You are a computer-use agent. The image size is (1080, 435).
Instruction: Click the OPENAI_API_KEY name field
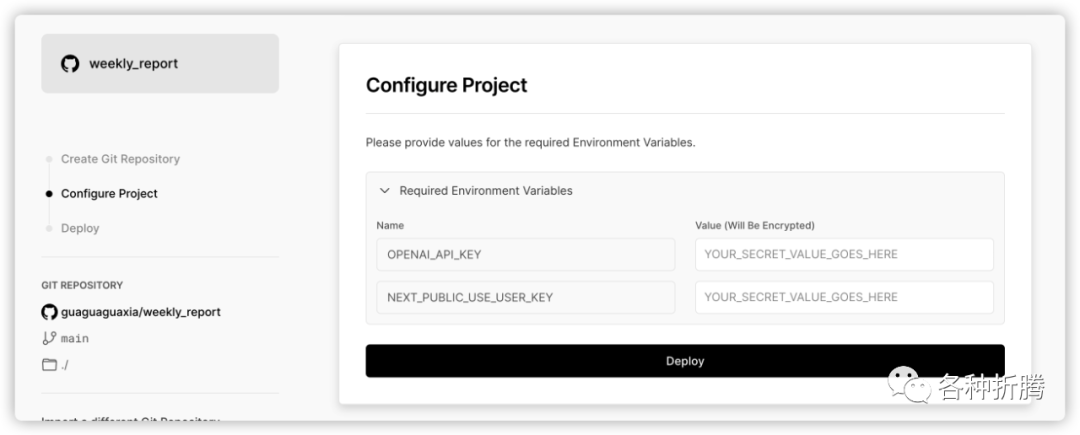coord(525,254)
